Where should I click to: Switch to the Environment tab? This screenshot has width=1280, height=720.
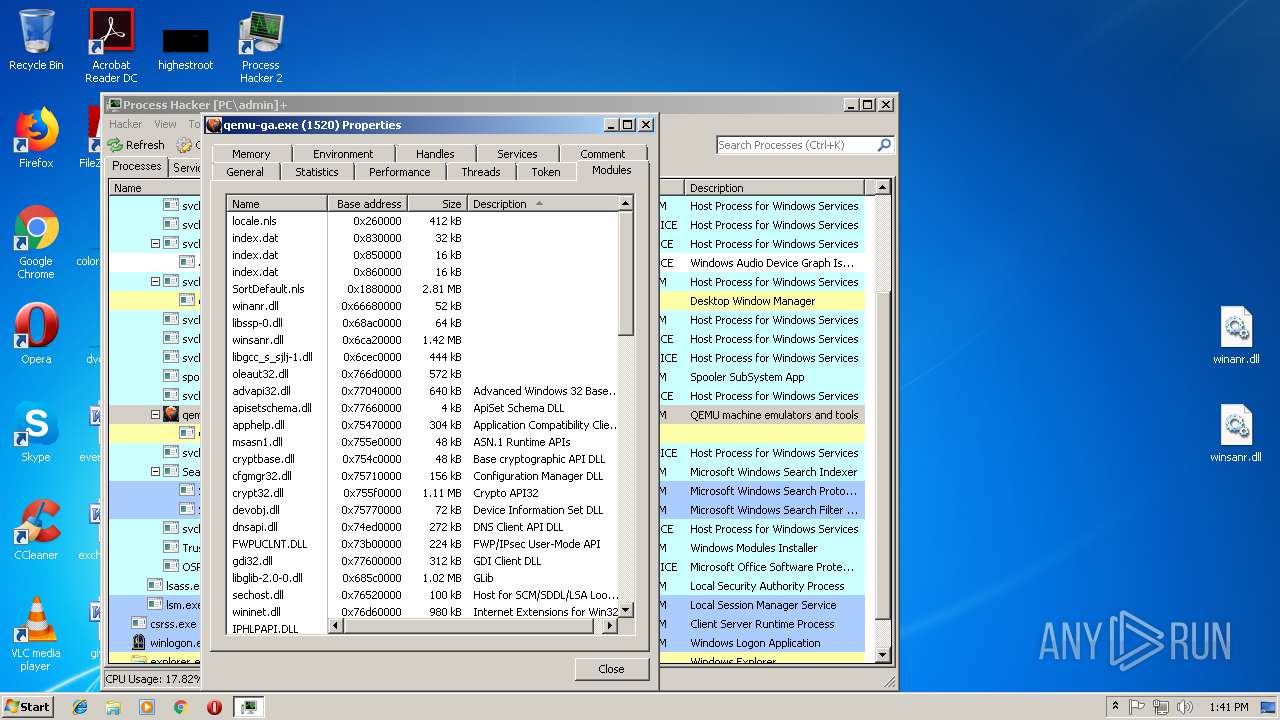[x=343, y=154]
